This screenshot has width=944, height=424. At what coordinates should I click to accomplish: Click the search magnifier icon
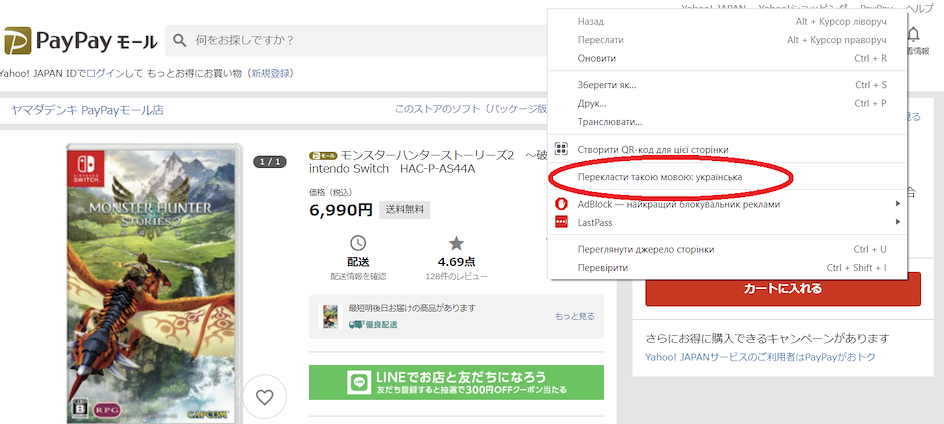click(x=179, y=40)
